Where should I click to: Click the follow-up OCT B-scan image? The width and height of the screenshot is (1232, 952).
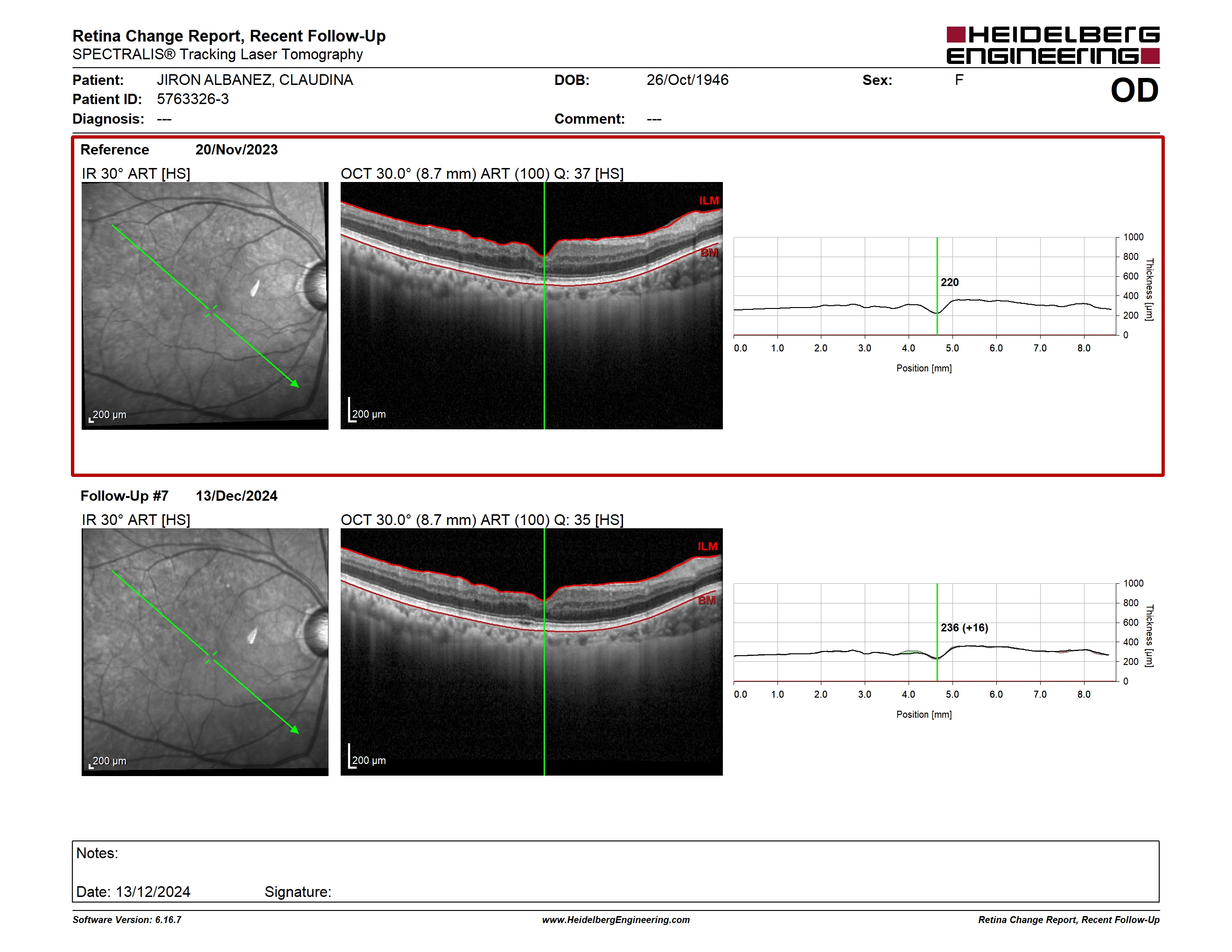click(x=532, y=651)
